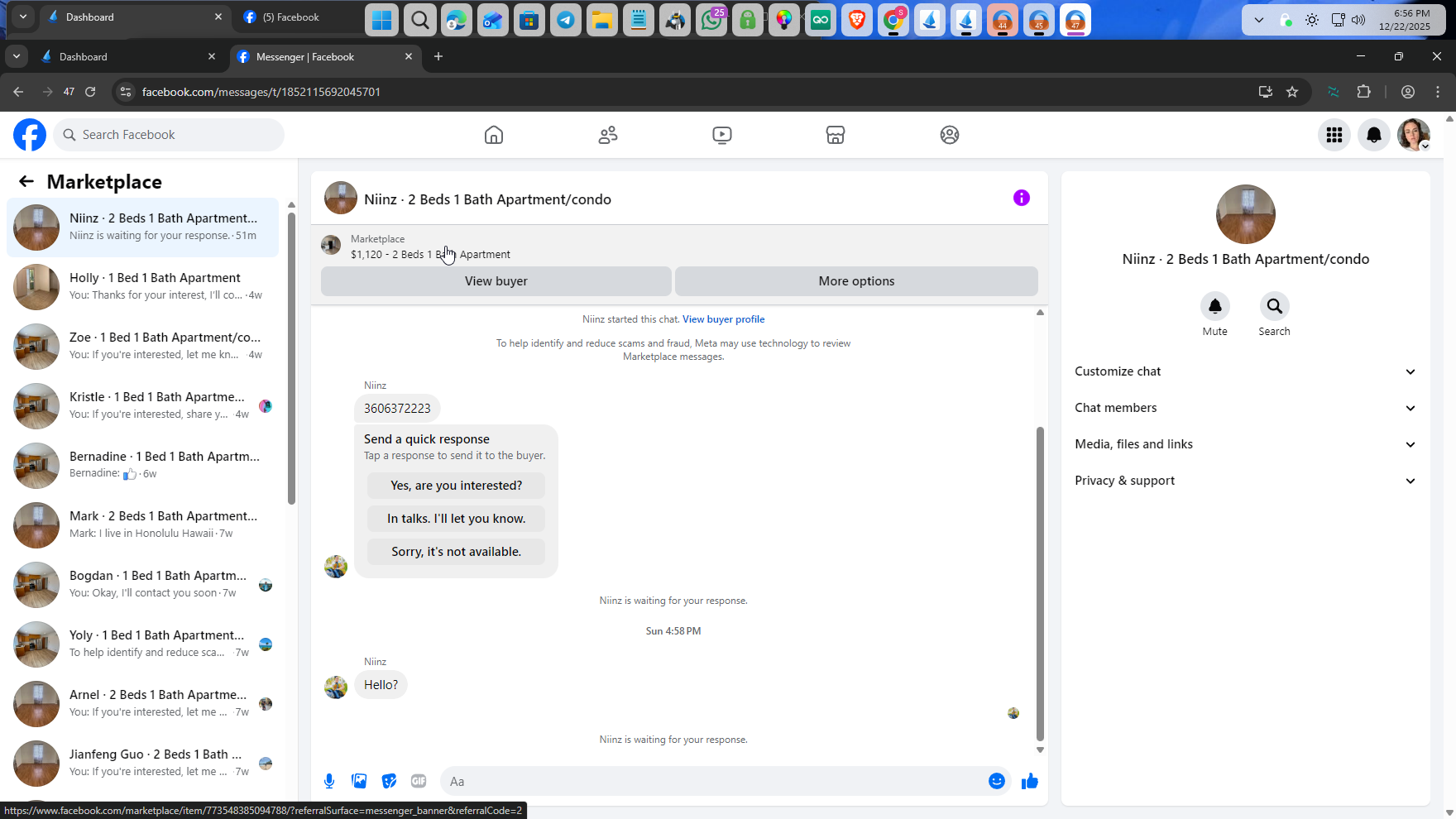
Task: Open a new browser tab
Action: (438, 56)
